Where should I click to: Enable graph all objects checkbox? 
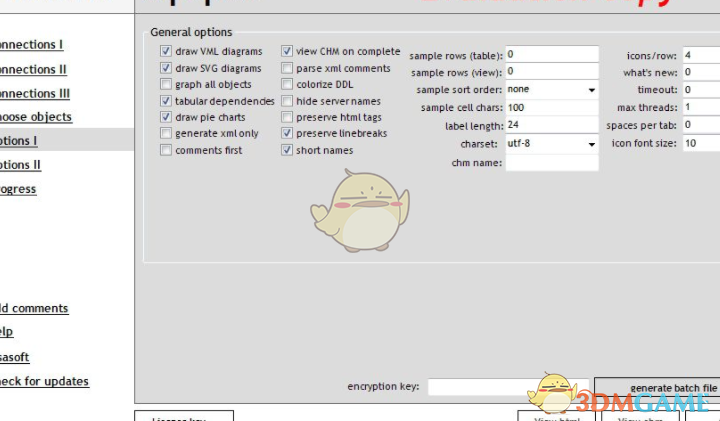pos(166,84)
